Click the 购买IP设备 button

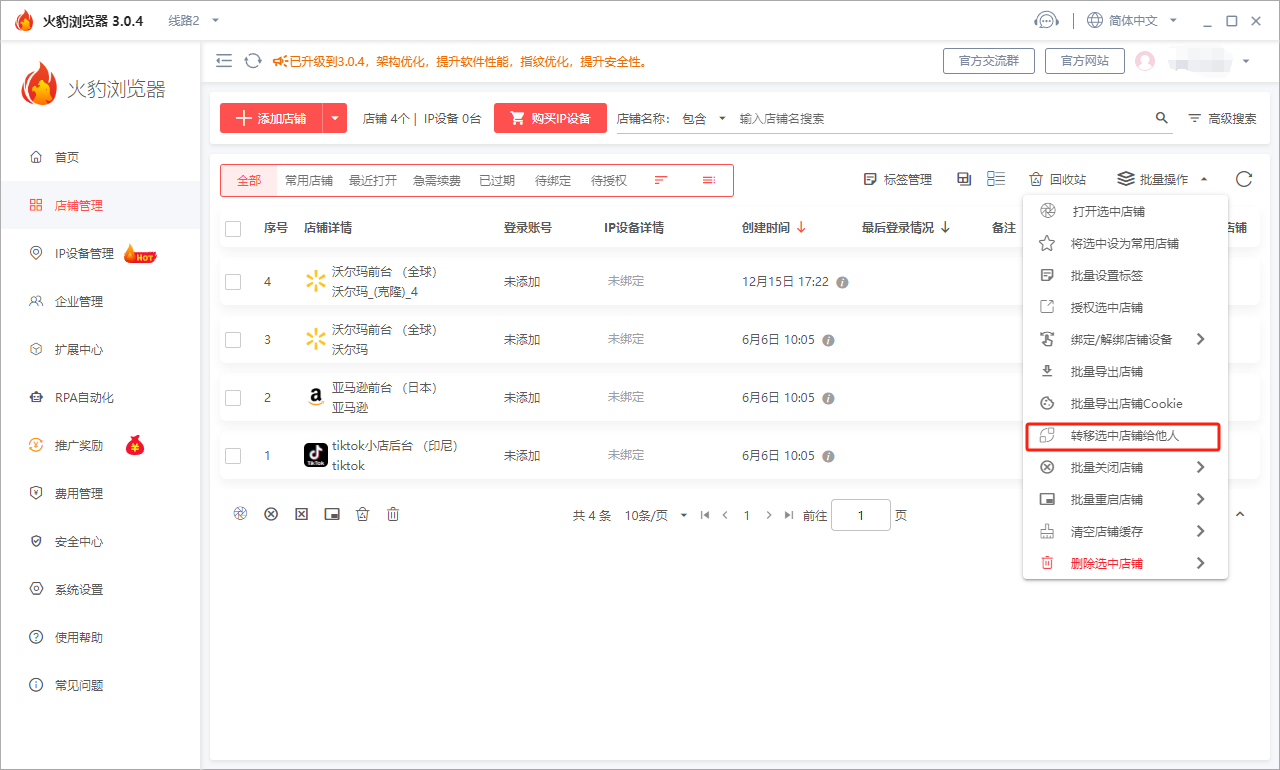[x=550, y=118]
